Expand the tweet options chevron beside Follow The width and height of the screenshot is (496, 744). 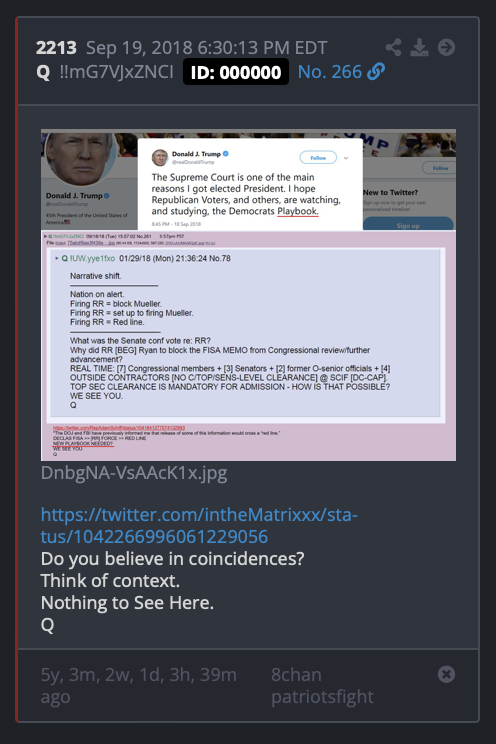[x=346, y=158]
